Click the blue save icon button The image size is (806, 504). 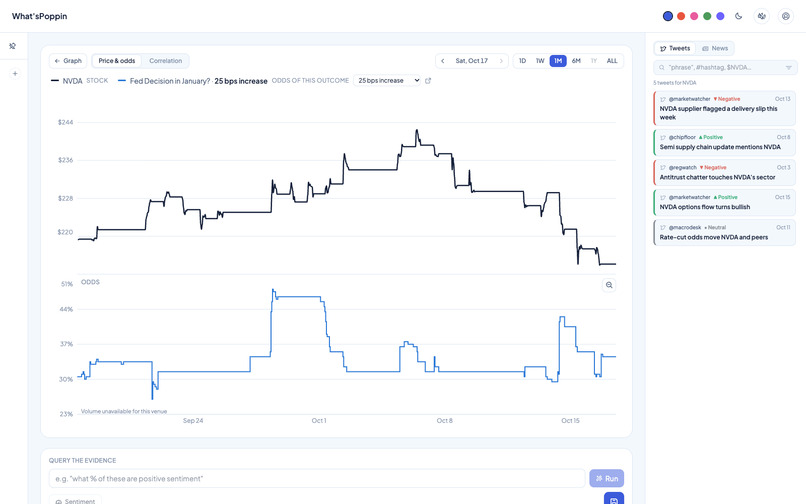pyautogui.click(x=614, y=498)
